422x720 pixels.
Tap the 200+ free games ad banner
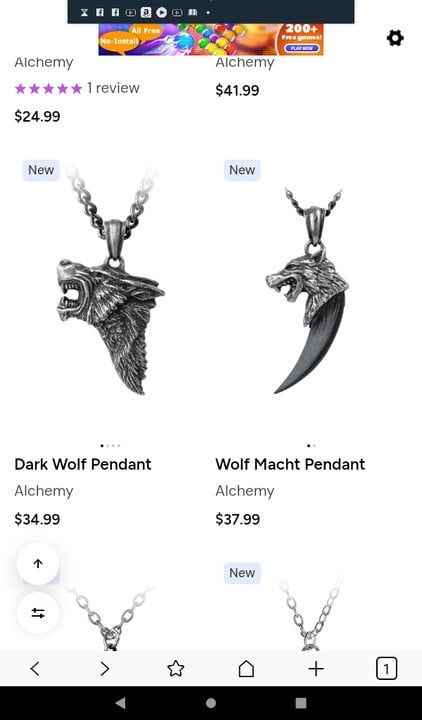[211, 39]
